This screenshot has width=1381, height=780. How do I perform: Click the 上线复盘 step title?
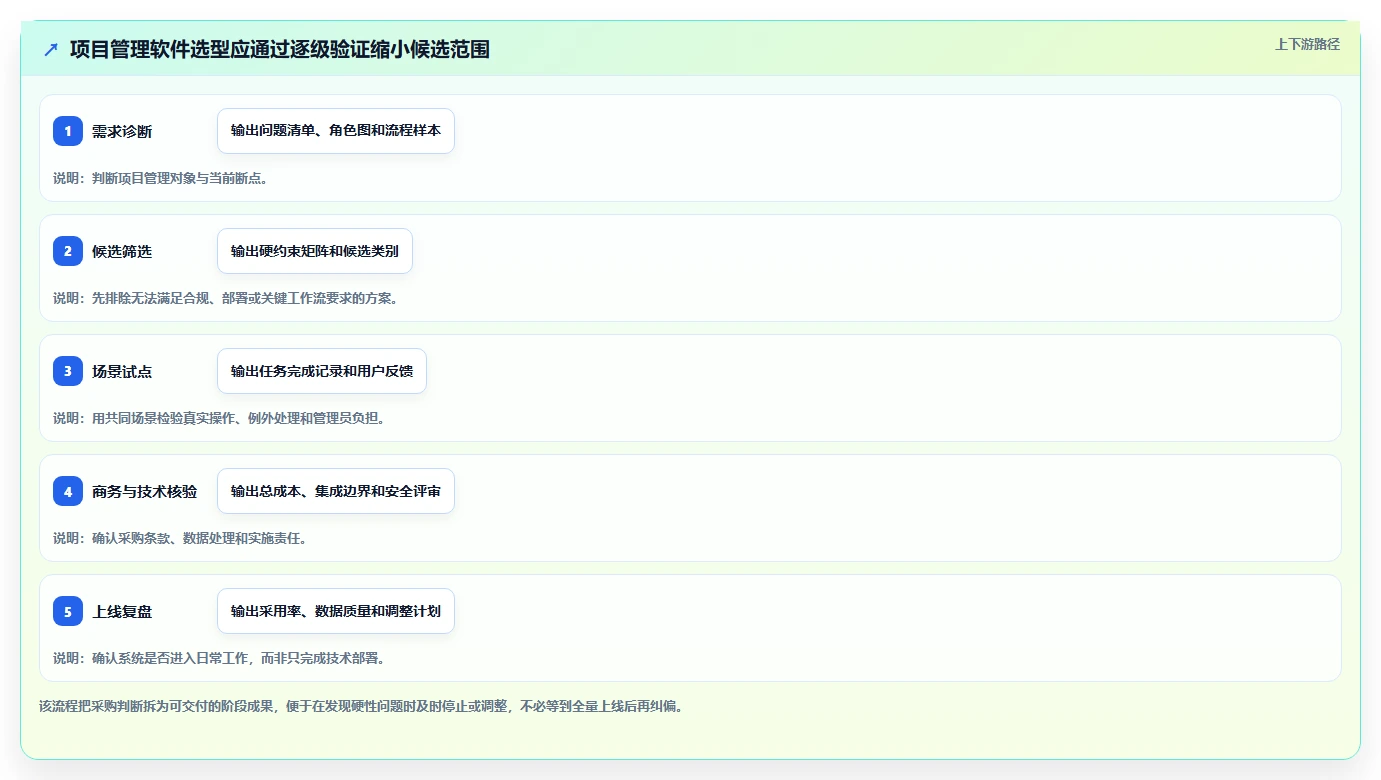122,612
